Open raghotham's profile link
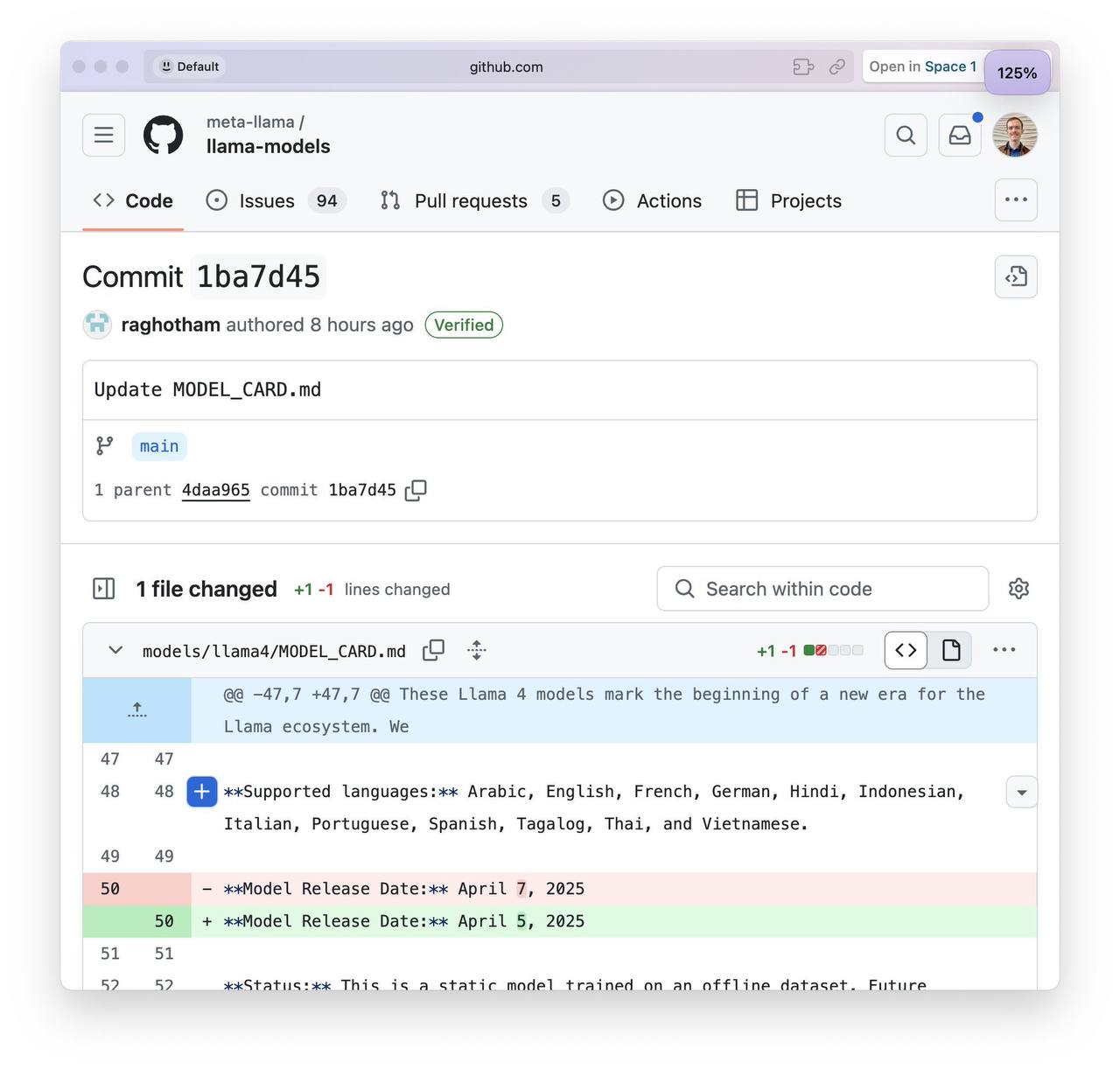 pos(171,325)
